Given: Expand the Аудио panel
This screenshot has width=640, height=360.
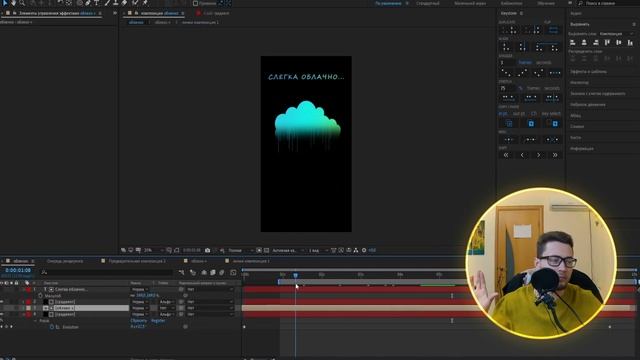Looking at the screenshot, I should 576,13.
